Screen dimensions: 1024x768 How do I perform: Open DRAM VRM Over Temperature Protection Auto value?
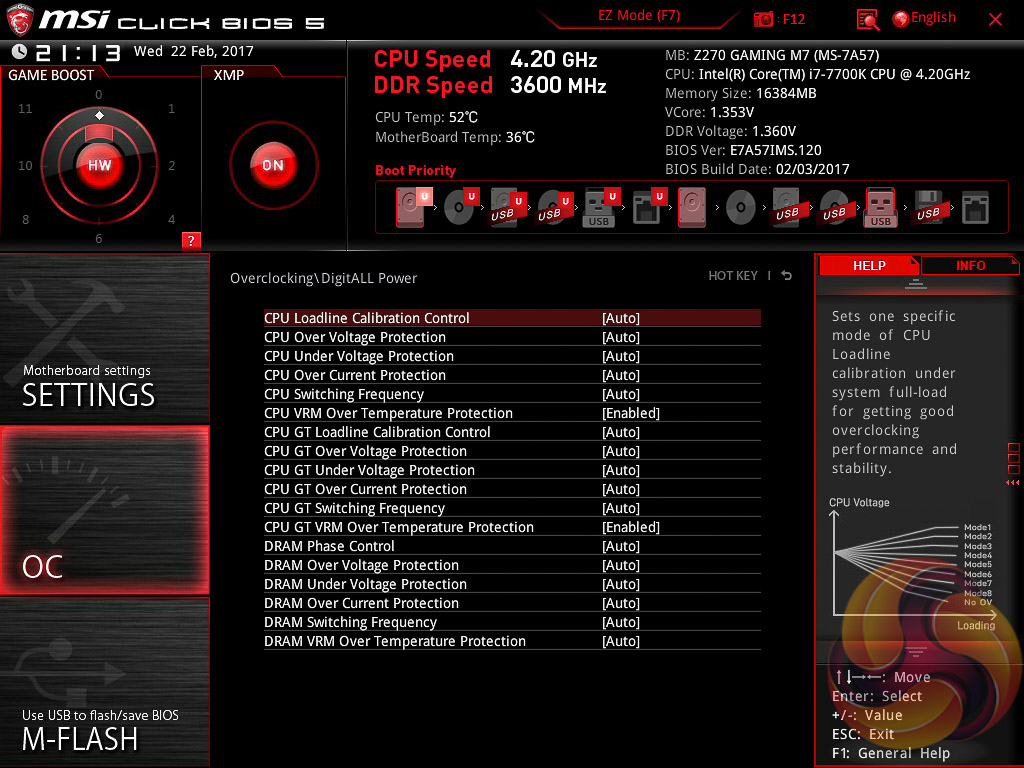click(620, 641)
